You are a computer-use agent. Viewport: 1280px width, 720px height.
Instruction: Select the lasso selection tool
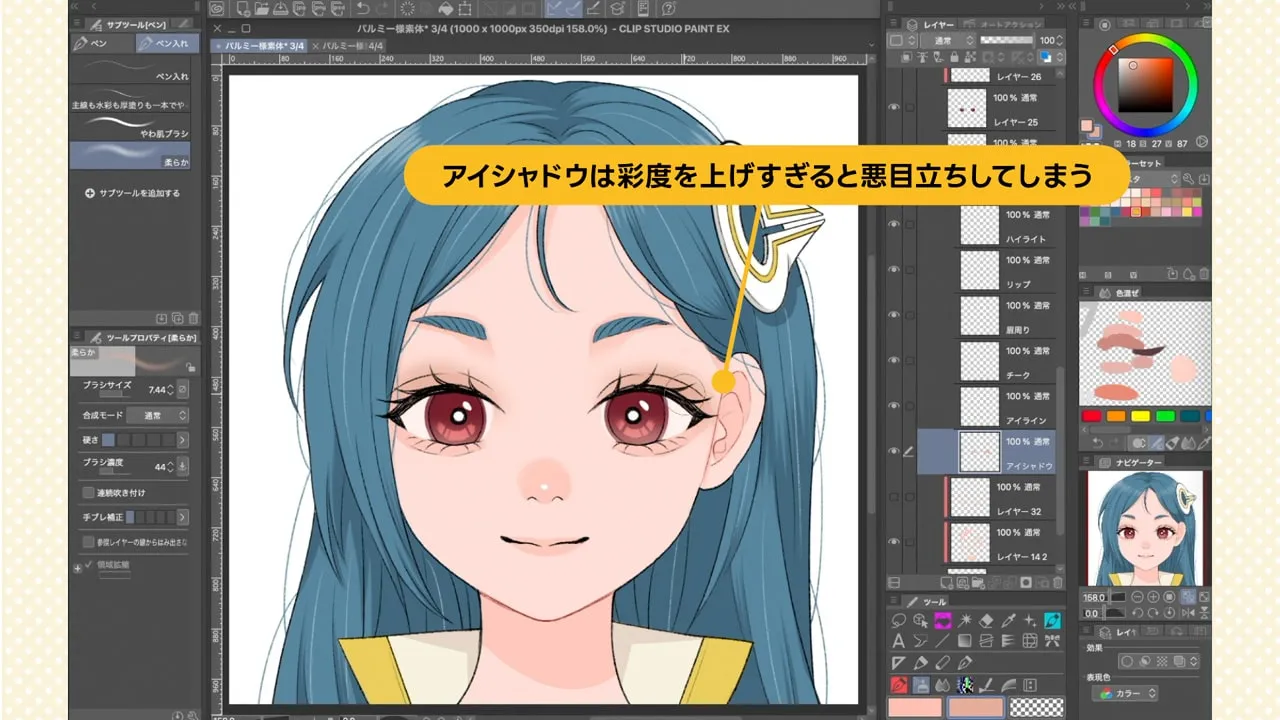coord(899,621)
